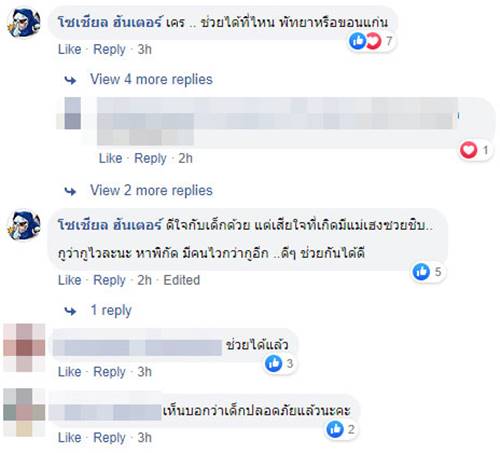Expand View 4 more replies

pos(151,79)
